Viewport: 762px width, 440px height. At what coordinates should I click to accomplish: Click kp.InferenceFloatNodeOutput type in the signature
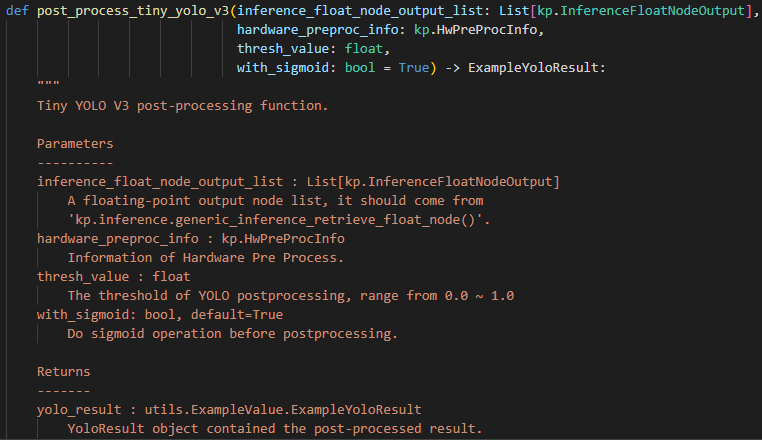[x=641, y=11]
